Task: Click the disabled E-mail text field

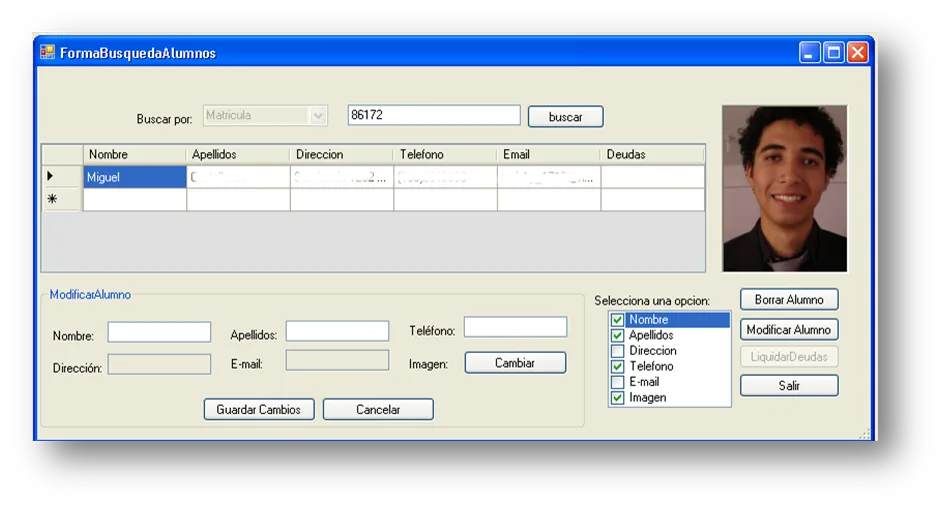Action: (337, 360)
